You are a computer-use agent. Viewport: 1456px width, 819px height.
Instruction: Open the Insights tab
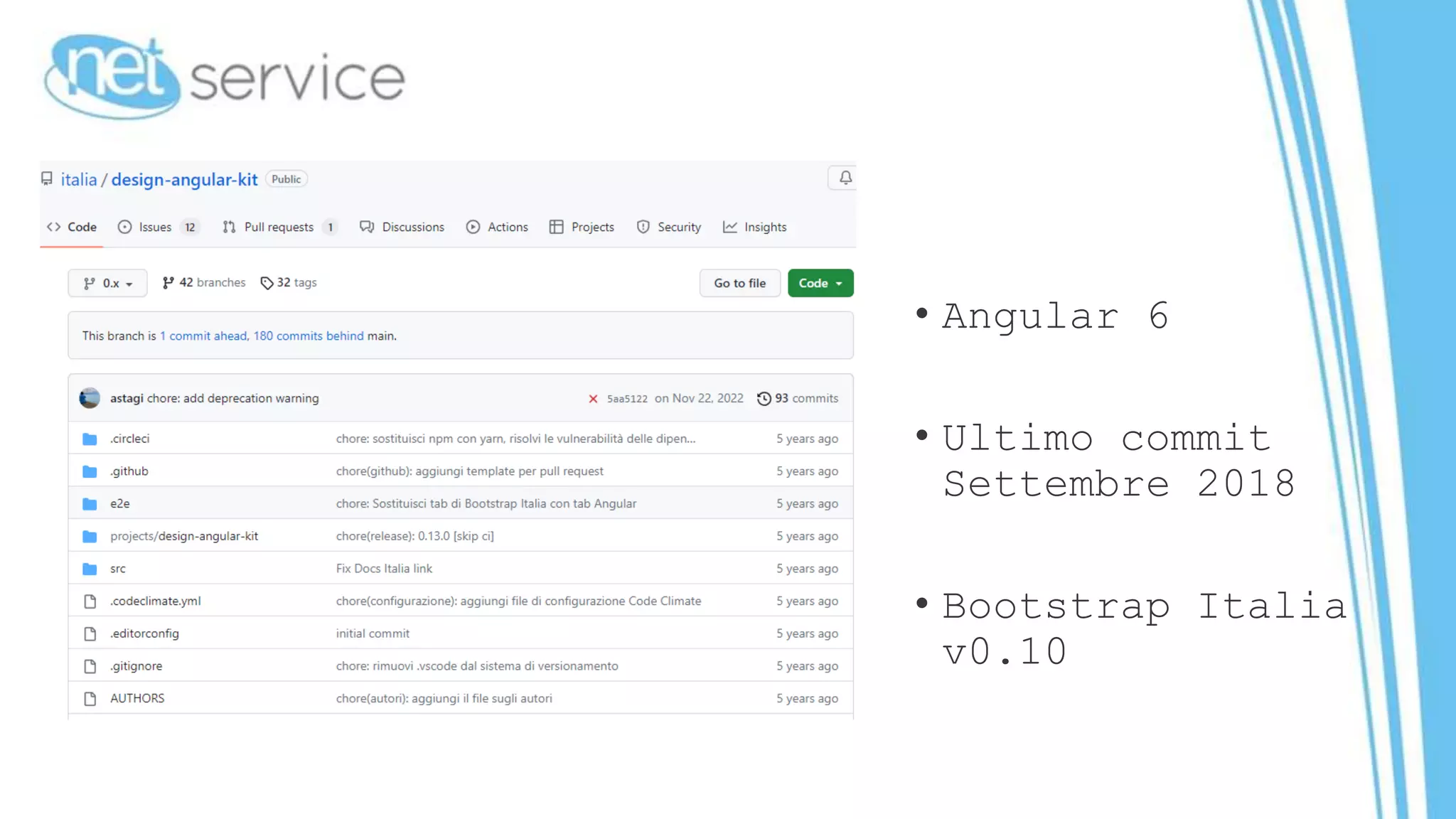click(x=754, y=227)
